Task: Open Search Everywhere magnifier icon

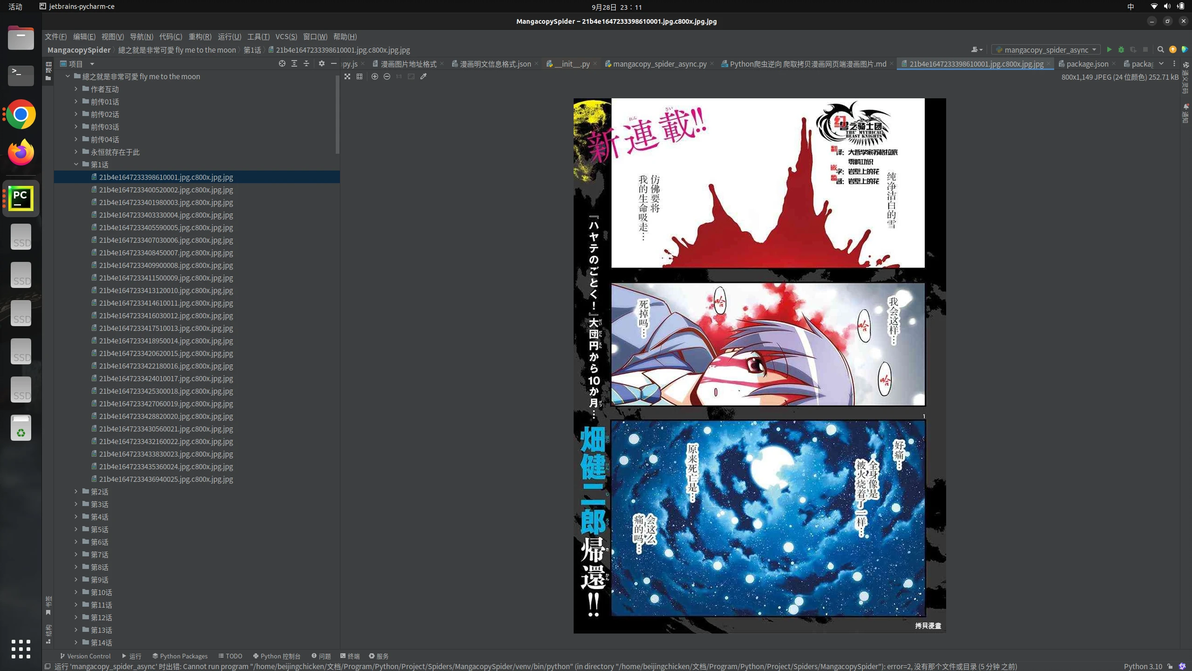Action: [1161, 49]
